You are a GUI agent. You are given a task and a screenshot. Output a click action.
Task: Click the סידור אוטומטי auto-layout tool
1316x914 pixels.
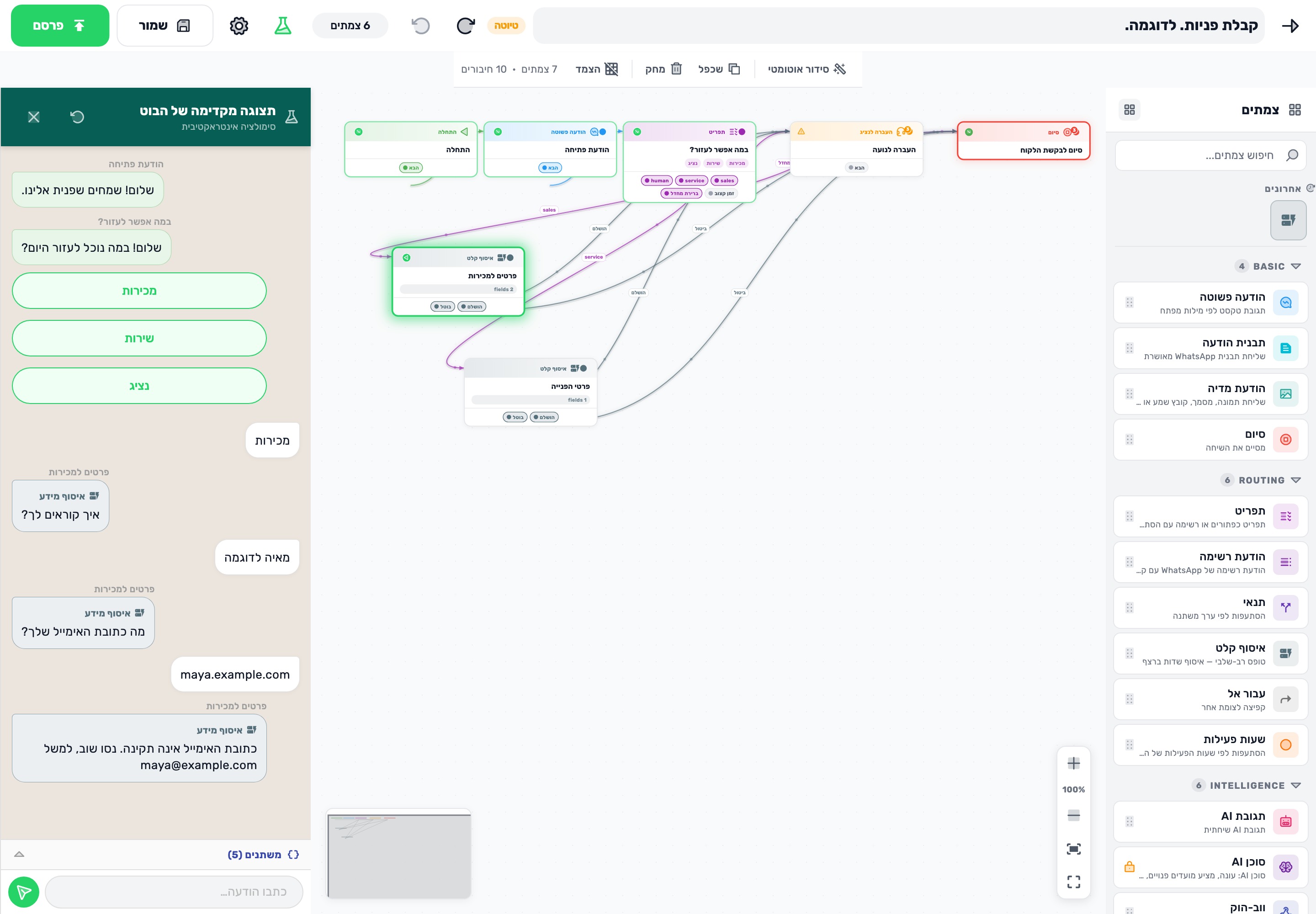pos(807,69)
